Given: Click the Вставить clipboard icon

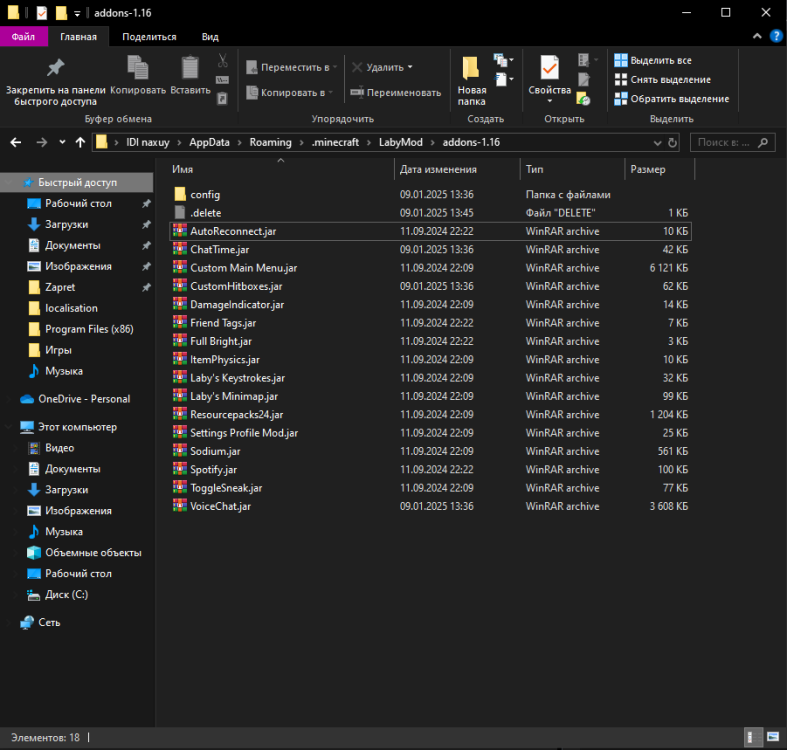Looking at the screenshot, I should (x=190, y=67).
